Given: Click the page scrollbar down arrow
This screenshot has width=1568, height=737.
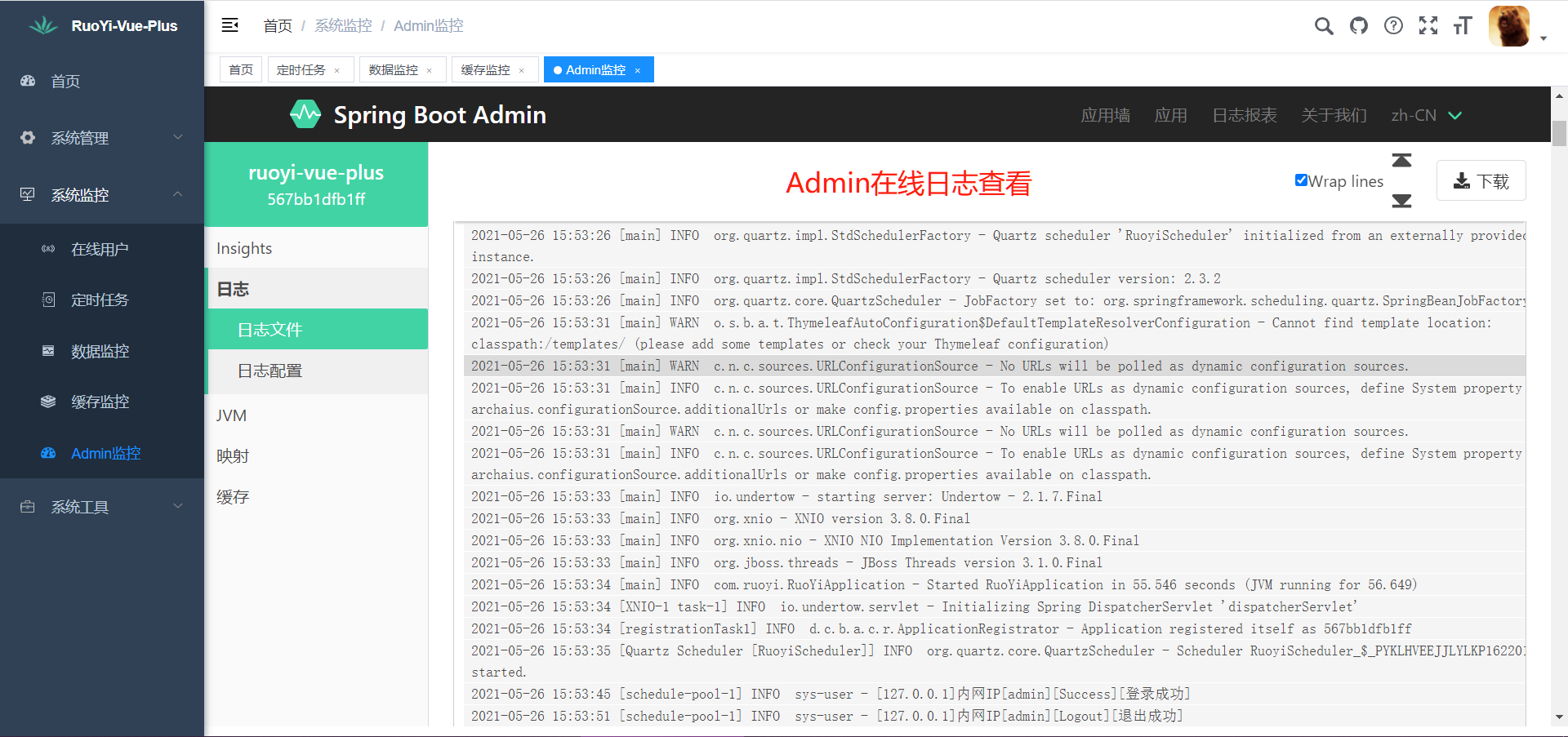Looking at the screenshot, I should [1559, 717].
